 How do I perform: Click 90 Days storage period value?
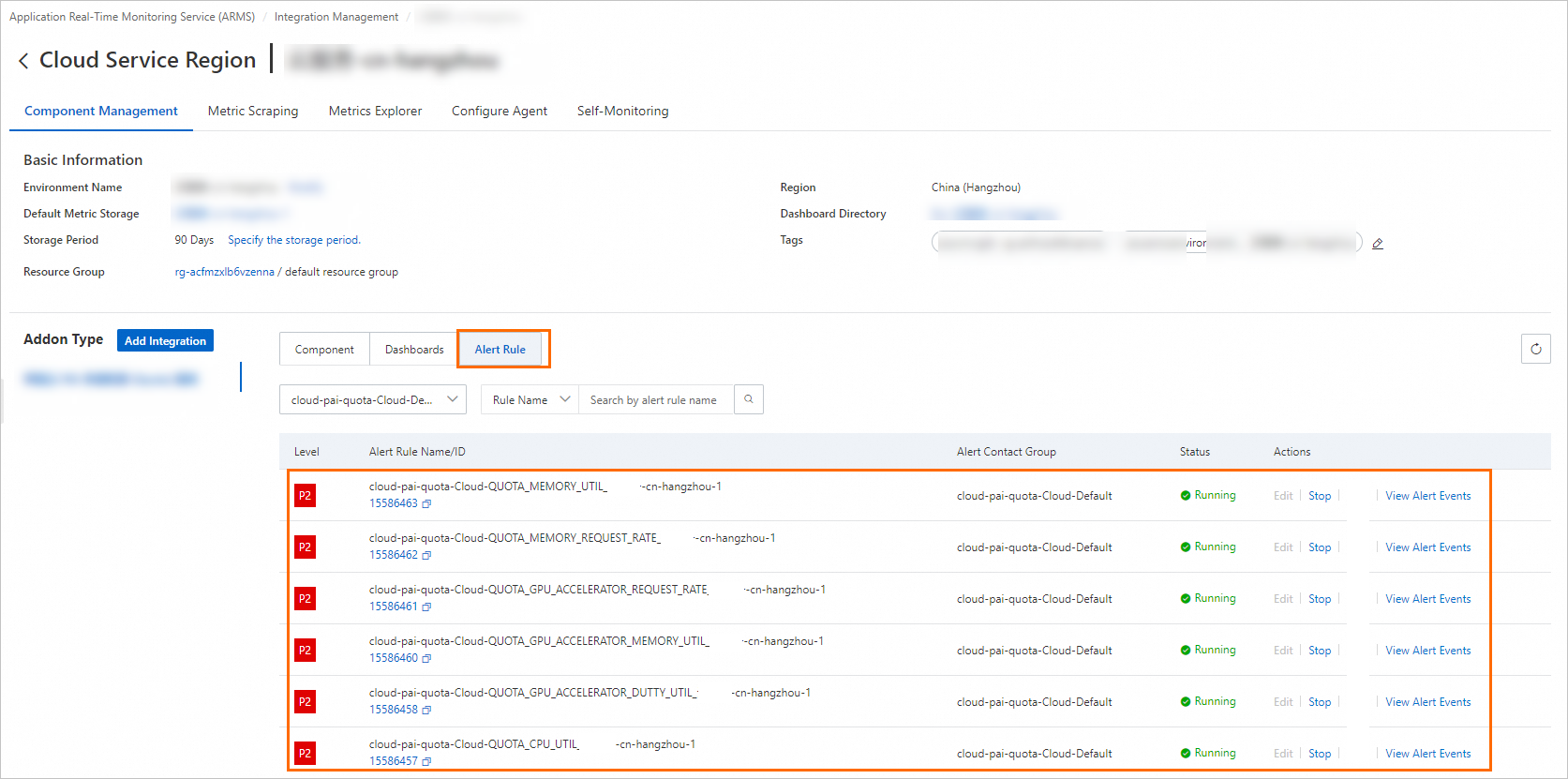(194, 240)
